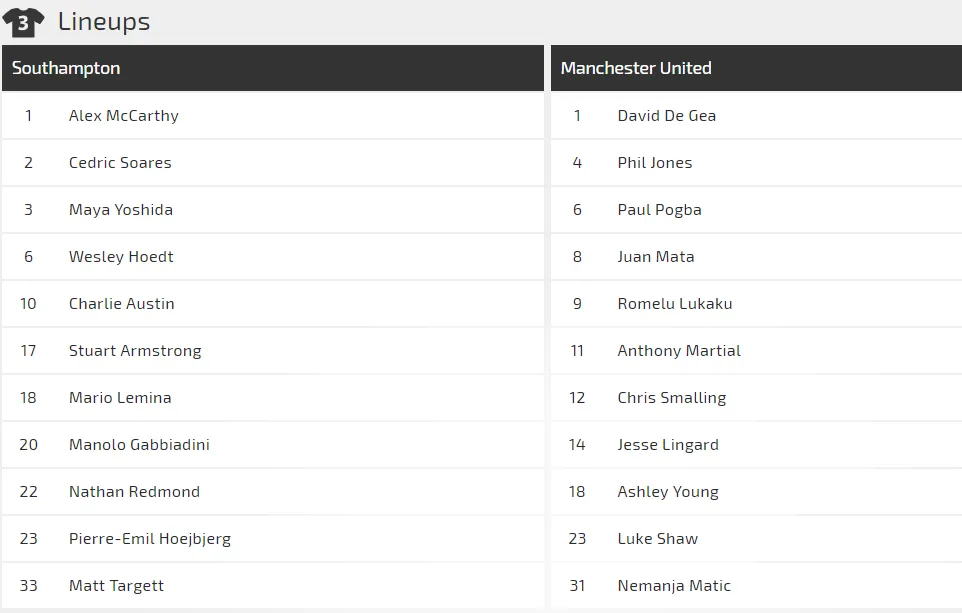
Task: Select the Manchester United team header
Action: tap(636, 68)
